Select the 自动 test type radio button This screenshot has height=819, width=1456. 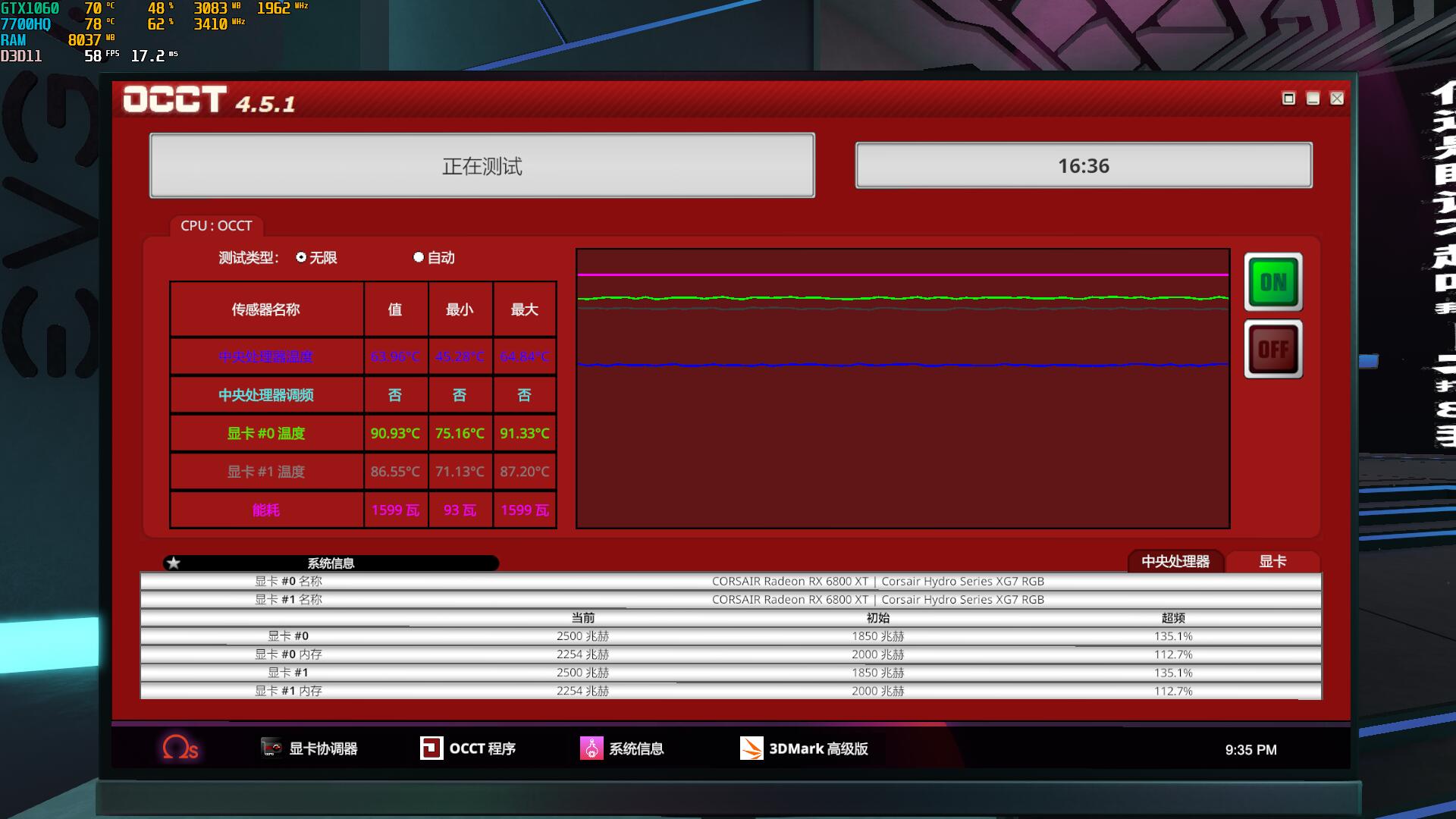pyautogui.click(x=418, y=257)
